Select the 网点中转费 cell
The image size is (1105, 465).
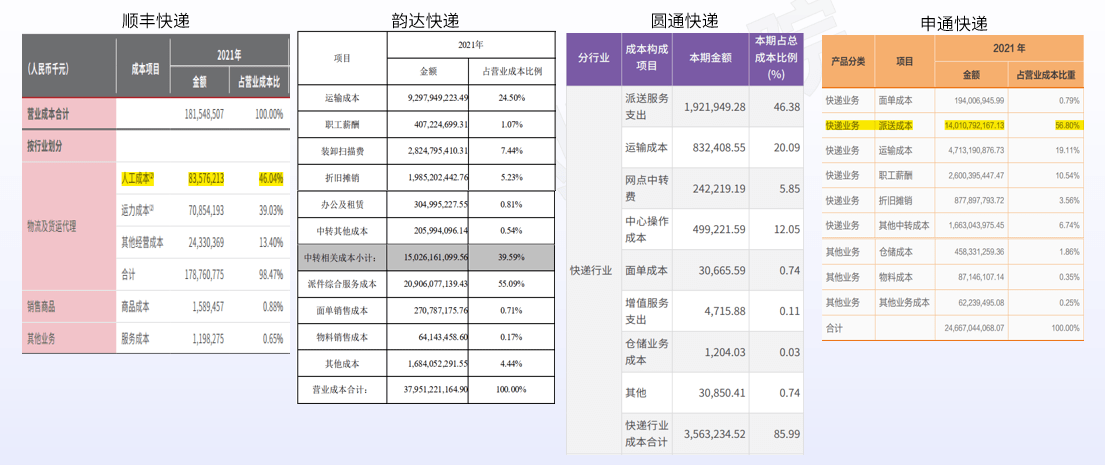(647, 188)
